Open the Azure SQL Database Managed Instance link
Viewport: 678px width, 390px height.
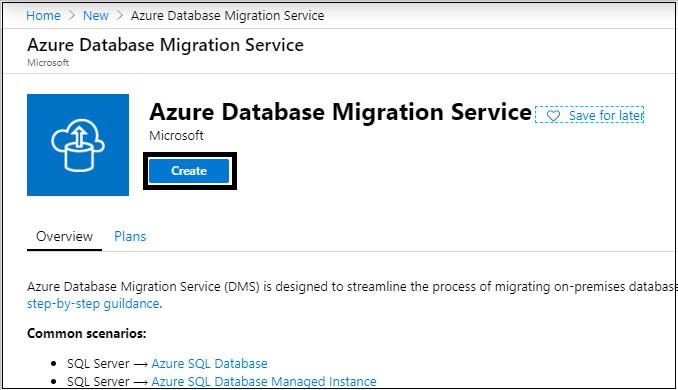(264, 381)
